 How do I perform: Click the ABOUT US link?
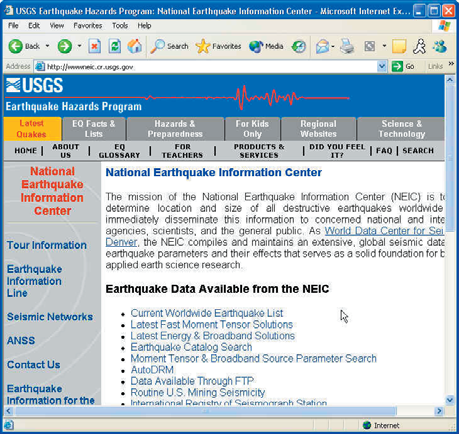coord(66,151)
